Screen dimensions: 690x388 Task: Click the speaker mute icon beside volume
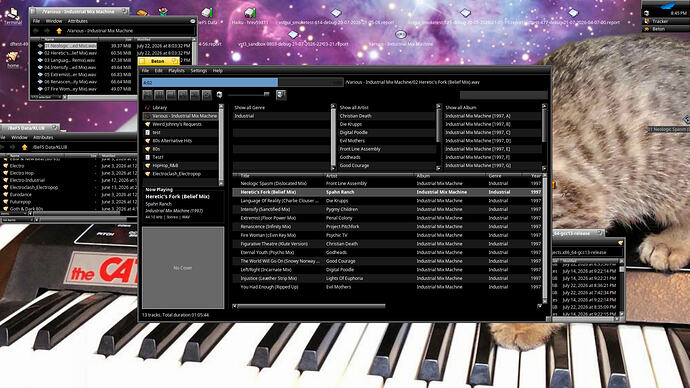pos(219,95)
